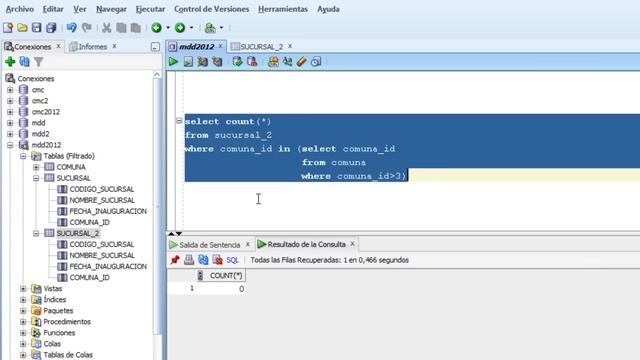Viewport: 640px width, 360px height.
Task: Select the Salida de Sentencia tab
Action: click(209, 244)
